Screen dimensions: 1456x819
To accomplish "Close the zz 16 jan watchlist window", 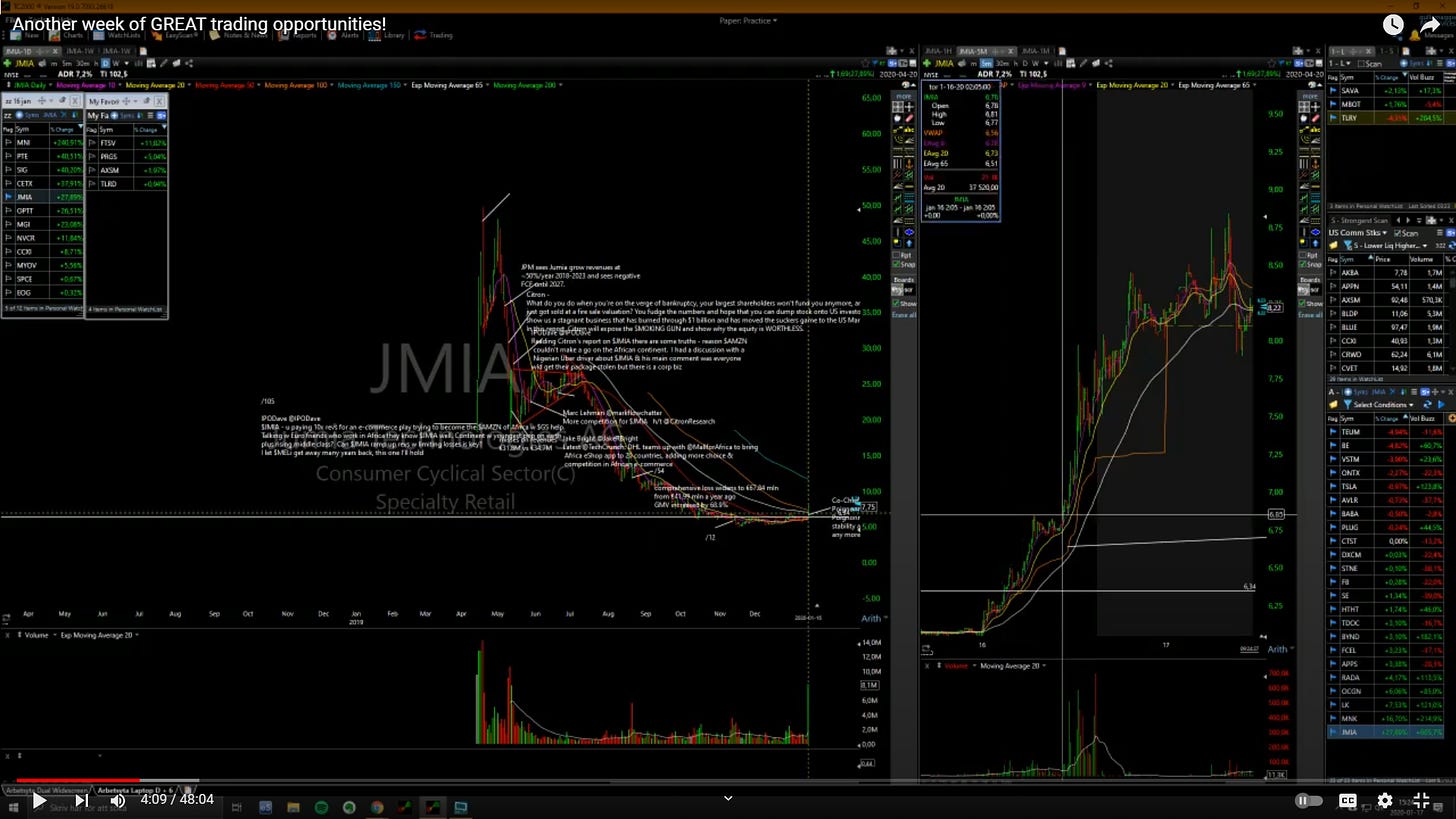I will pyautogui.click(x=76, y=101).
